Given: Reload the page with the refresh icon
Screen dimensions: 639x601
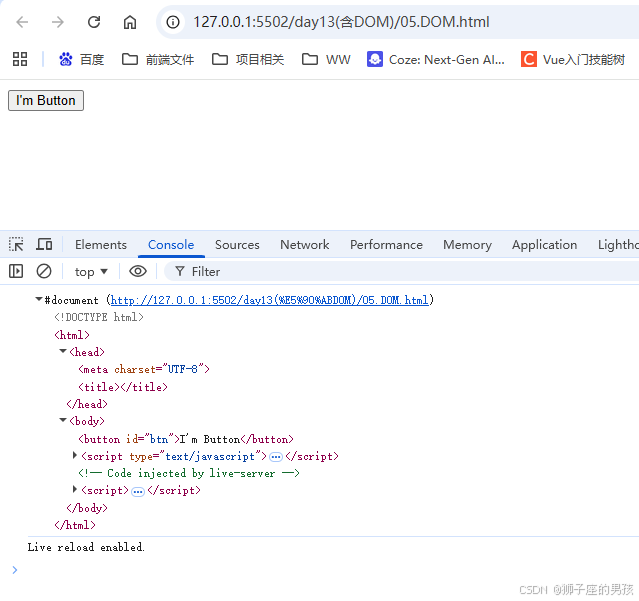Looking at the screenshot, I should (x=94, y=22).
